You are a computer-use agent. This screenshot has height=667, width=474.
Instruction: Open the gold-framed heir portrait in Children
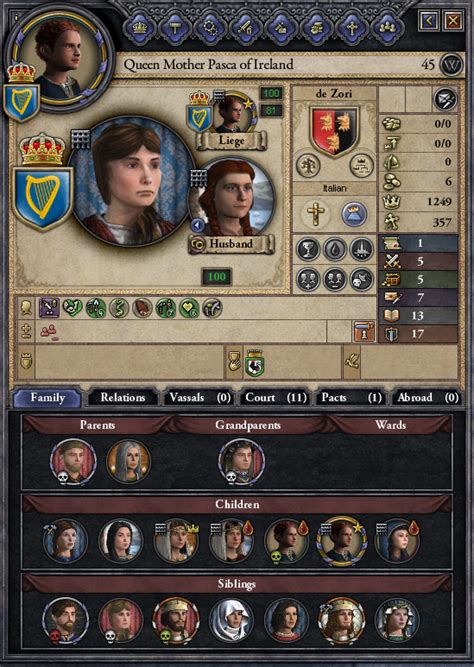pyautogui.click(x=341, y=542)
